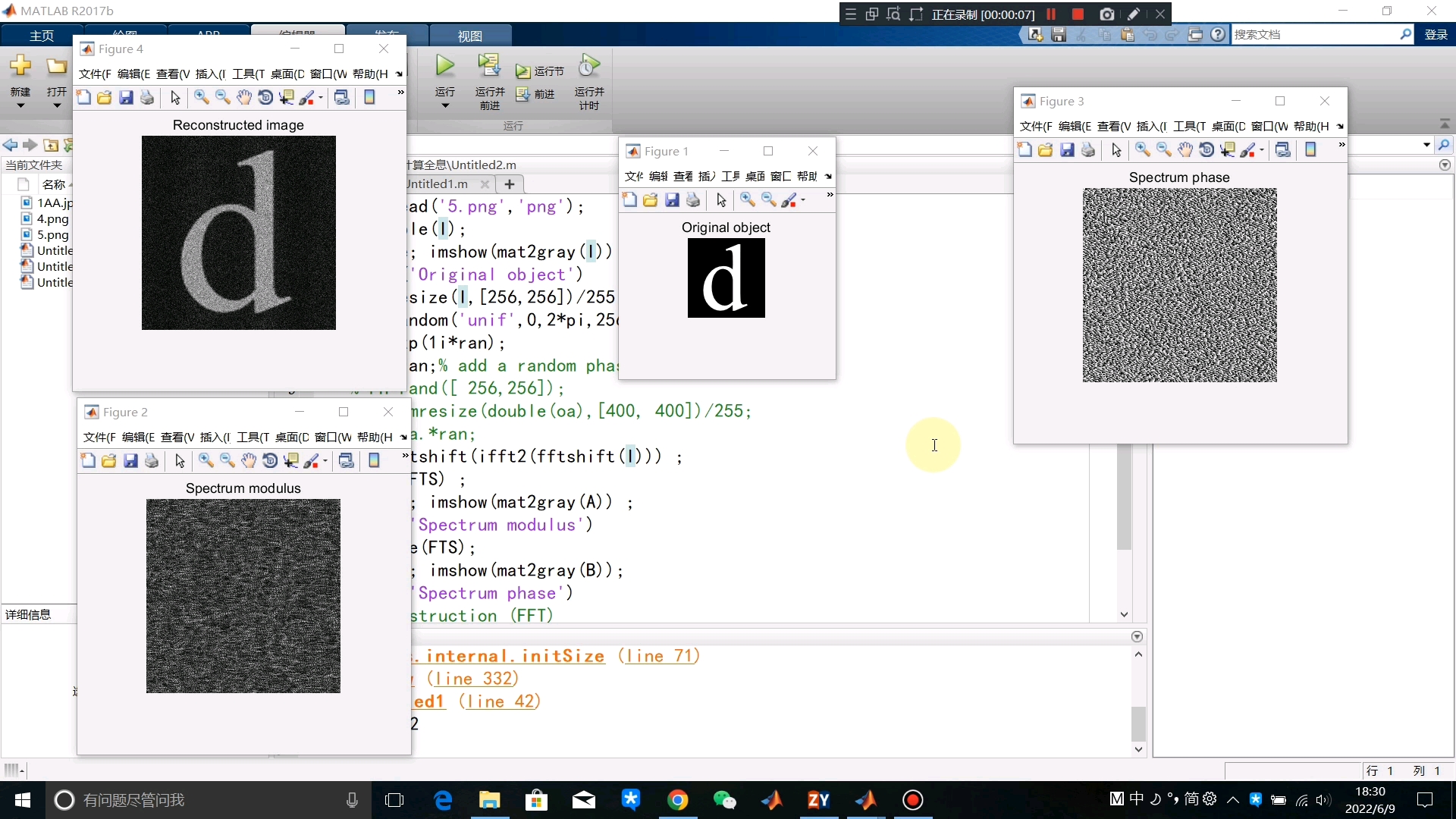Open New script dropdown arrow

[x=20, y=105]
